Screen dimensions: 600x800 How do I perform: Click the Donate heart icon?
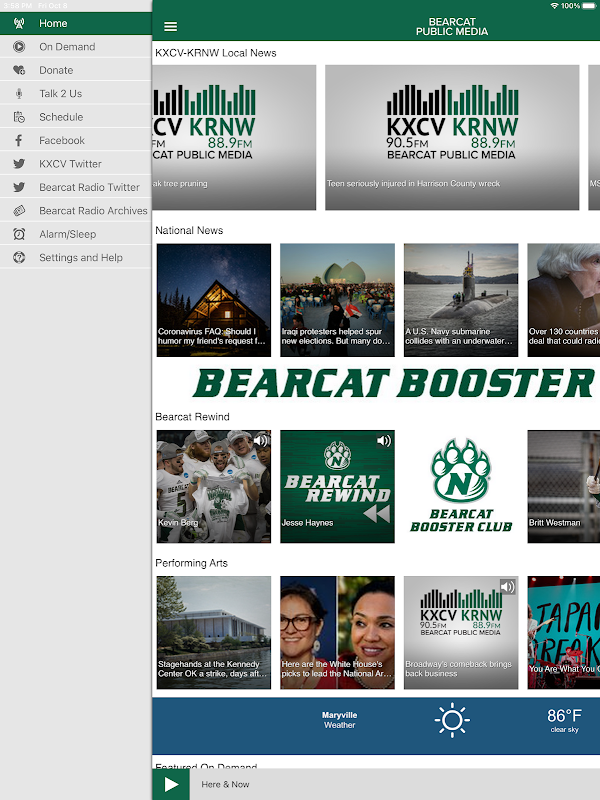[x=19, y=70]
